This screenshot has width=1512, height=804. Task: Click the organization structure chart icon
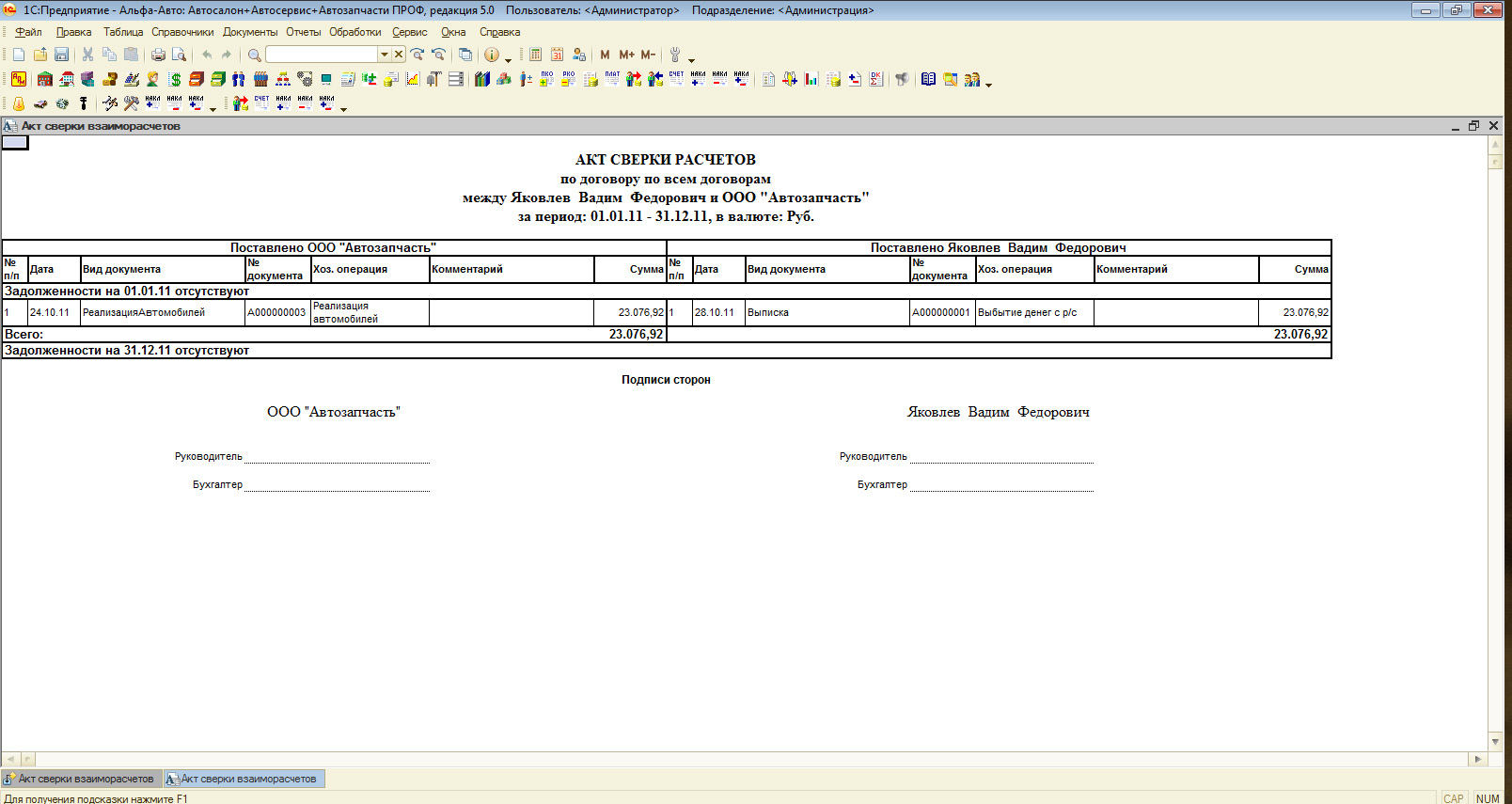click(x=282, y=79)
